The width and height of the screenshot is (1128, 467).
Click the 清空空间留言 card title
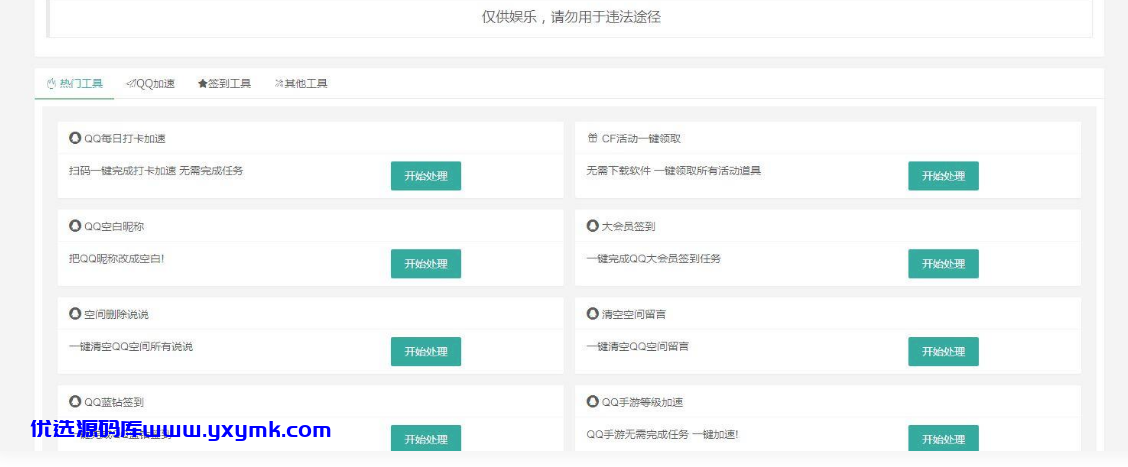point(634,314)
